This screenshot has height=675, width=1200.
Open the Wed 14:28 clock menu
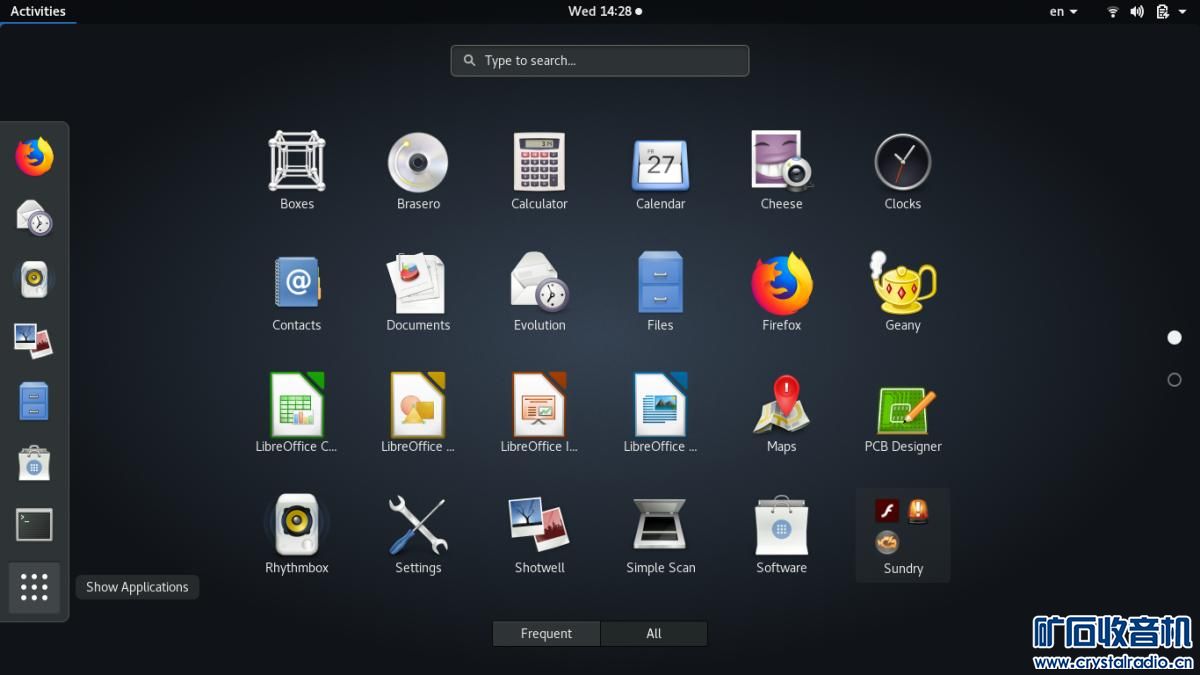(x=604, y=11)
